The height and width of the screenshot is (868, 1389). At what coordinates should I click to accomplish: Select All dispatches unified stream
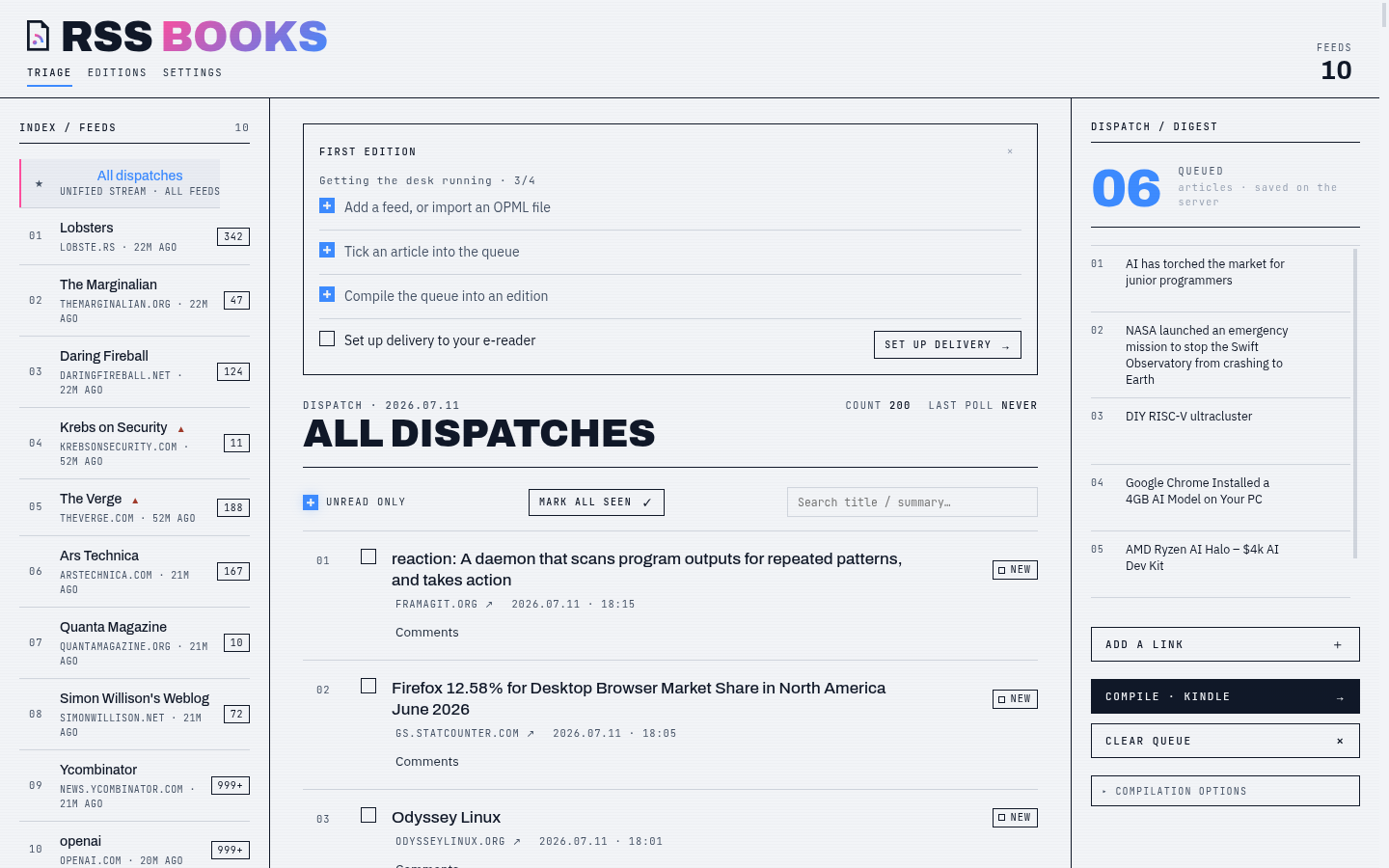click(x=121, y=183)
